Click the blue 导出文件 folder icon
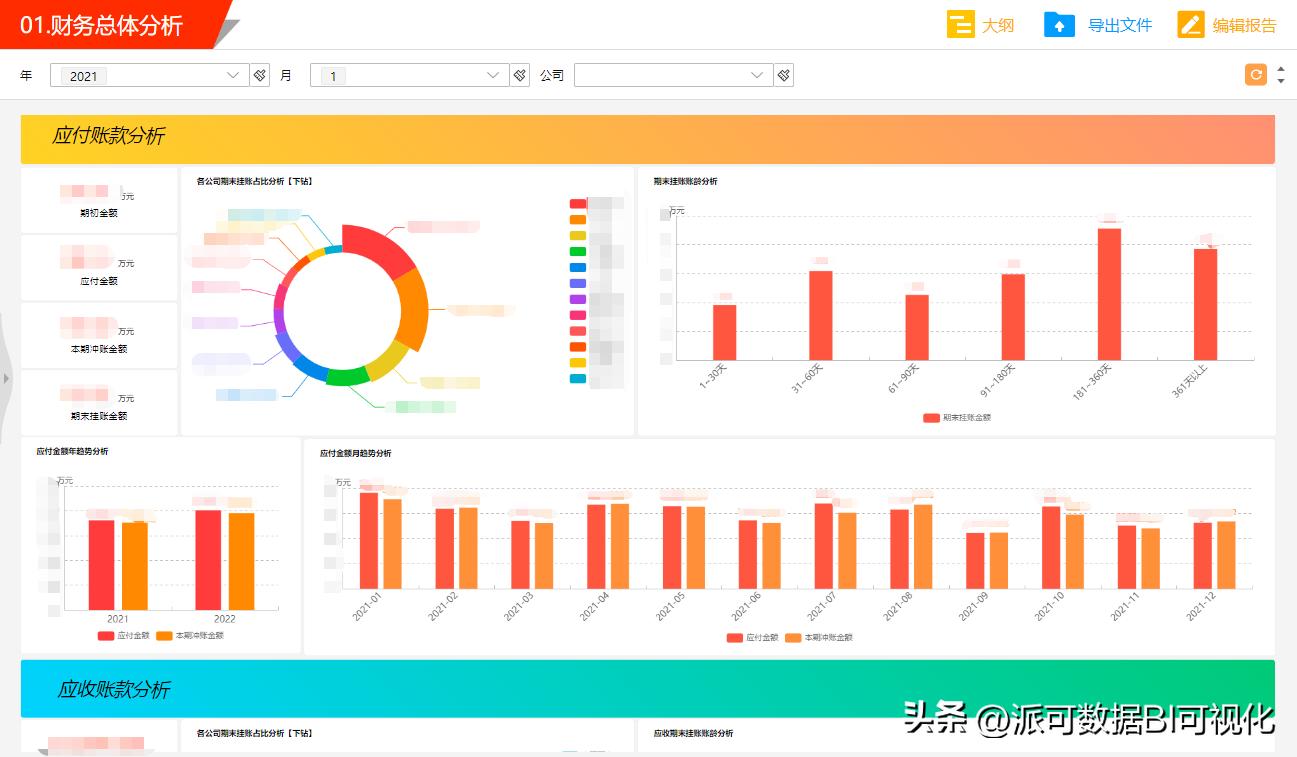Image resolution: width=1297 pixels, height=757 pixels. (x=1058, y=24)
